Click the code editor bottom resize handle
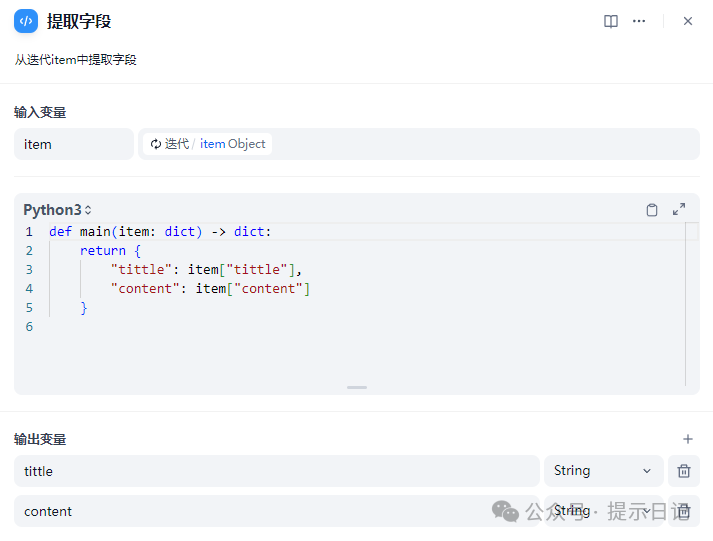 click(357, 387)
